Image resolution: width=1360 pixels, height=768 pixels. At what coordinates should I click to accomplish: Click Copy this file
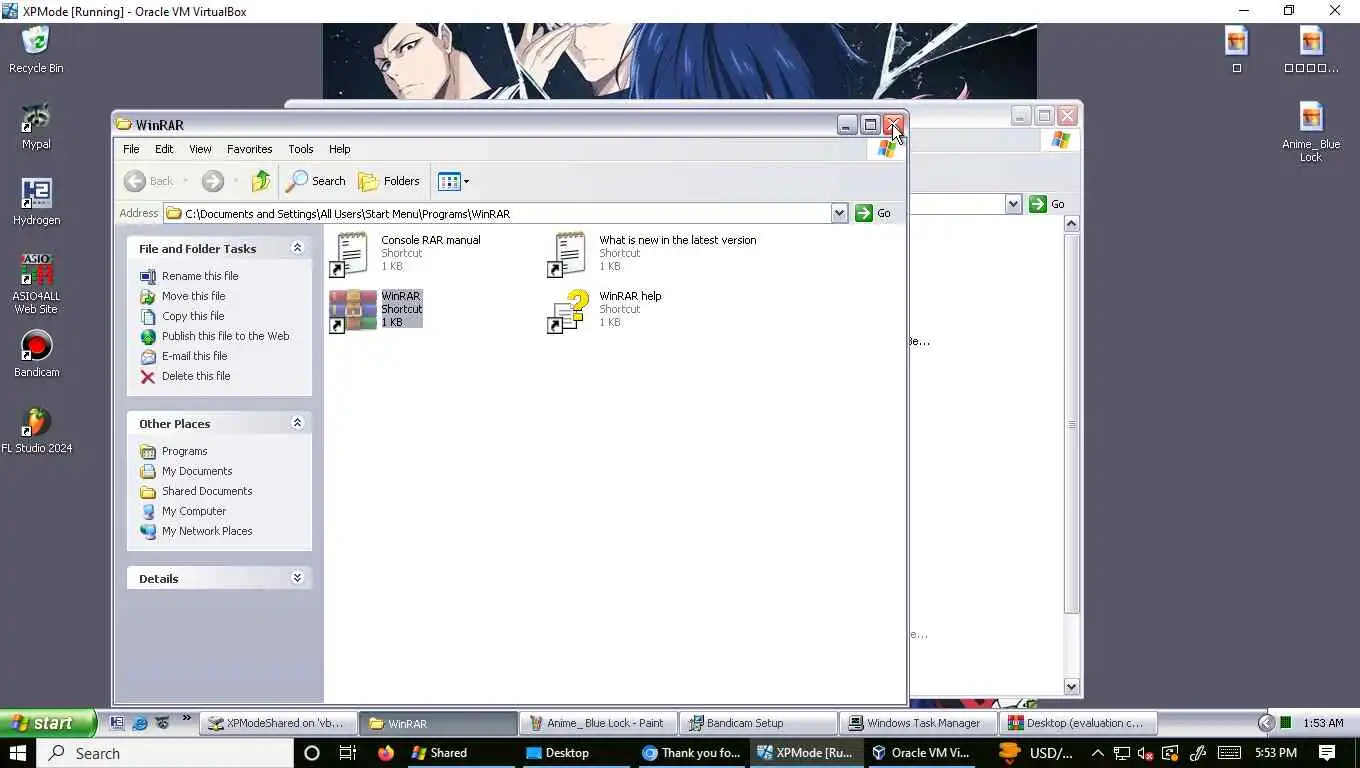[x=193, y=316]
